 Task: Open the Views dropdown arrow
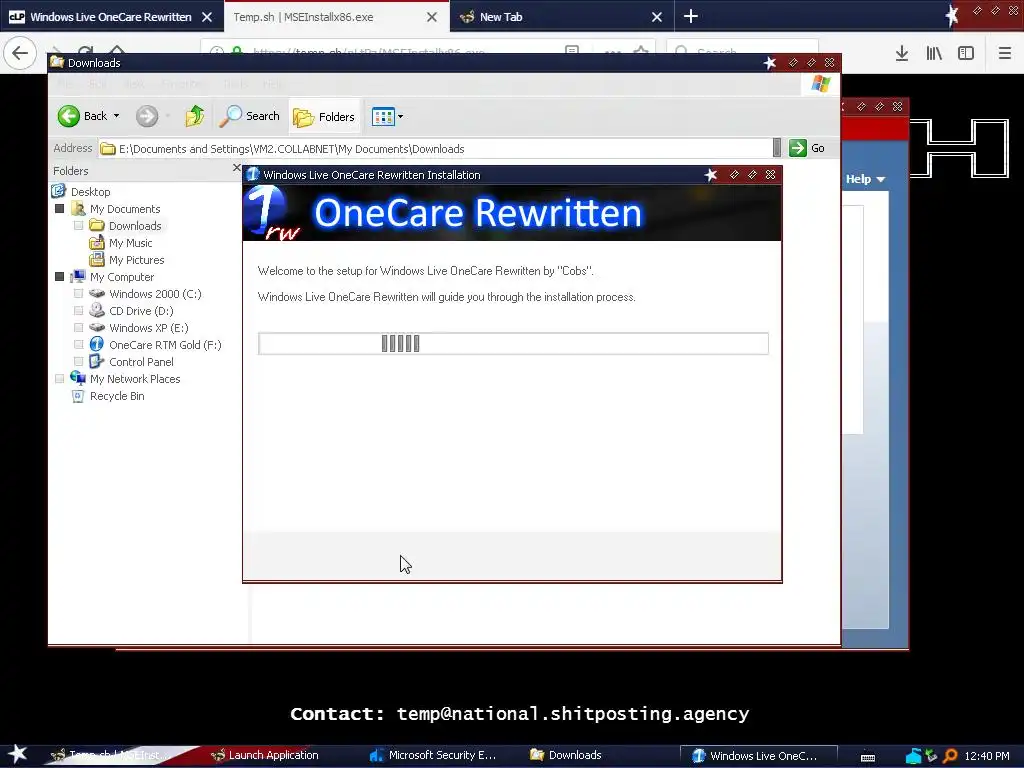pyautogui.click(x=400, y=117)
